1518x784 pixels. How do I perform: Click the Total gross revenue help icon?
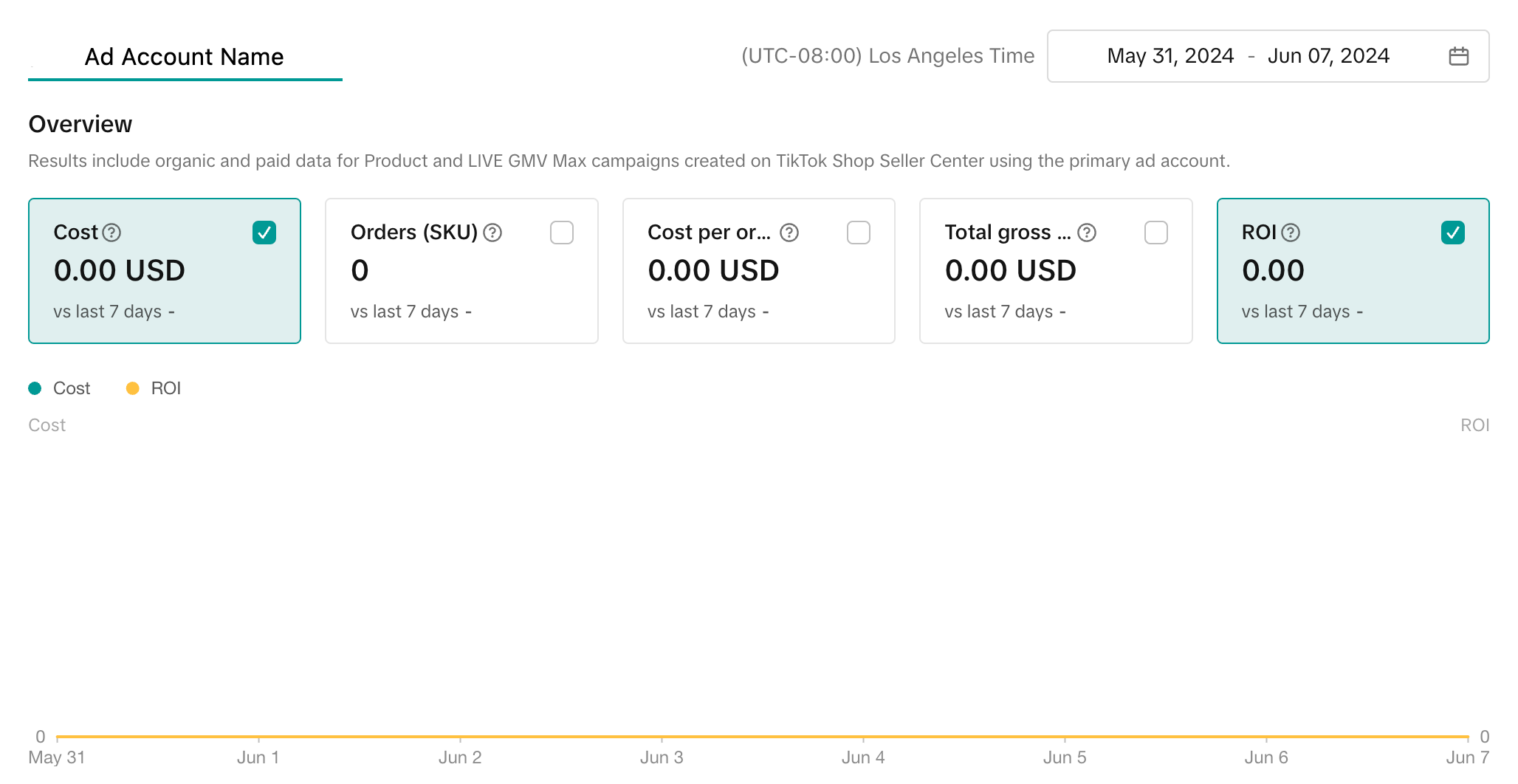(x=1087, y=233)
